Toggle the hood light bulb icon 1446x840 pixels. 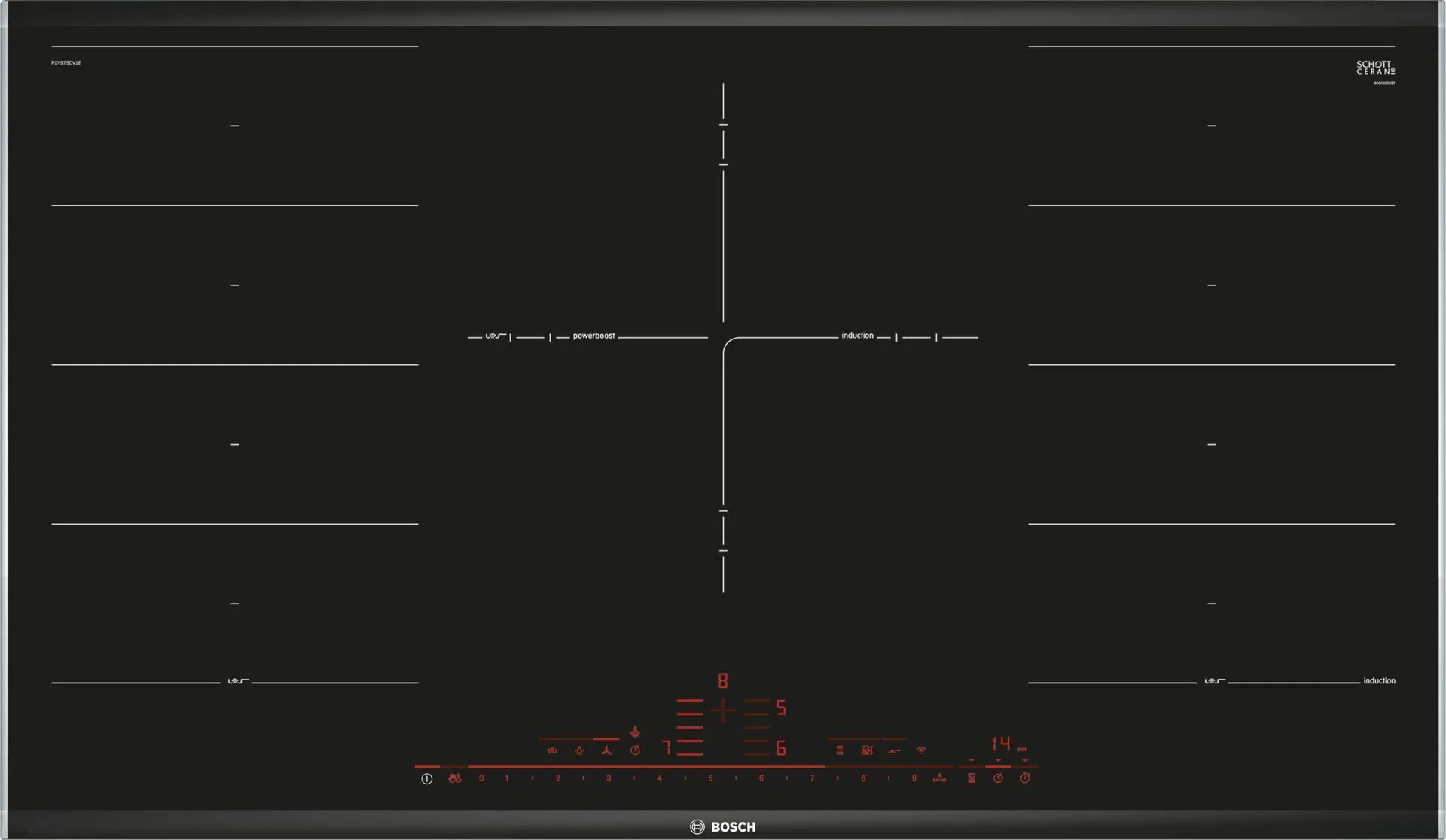point(579,750)
